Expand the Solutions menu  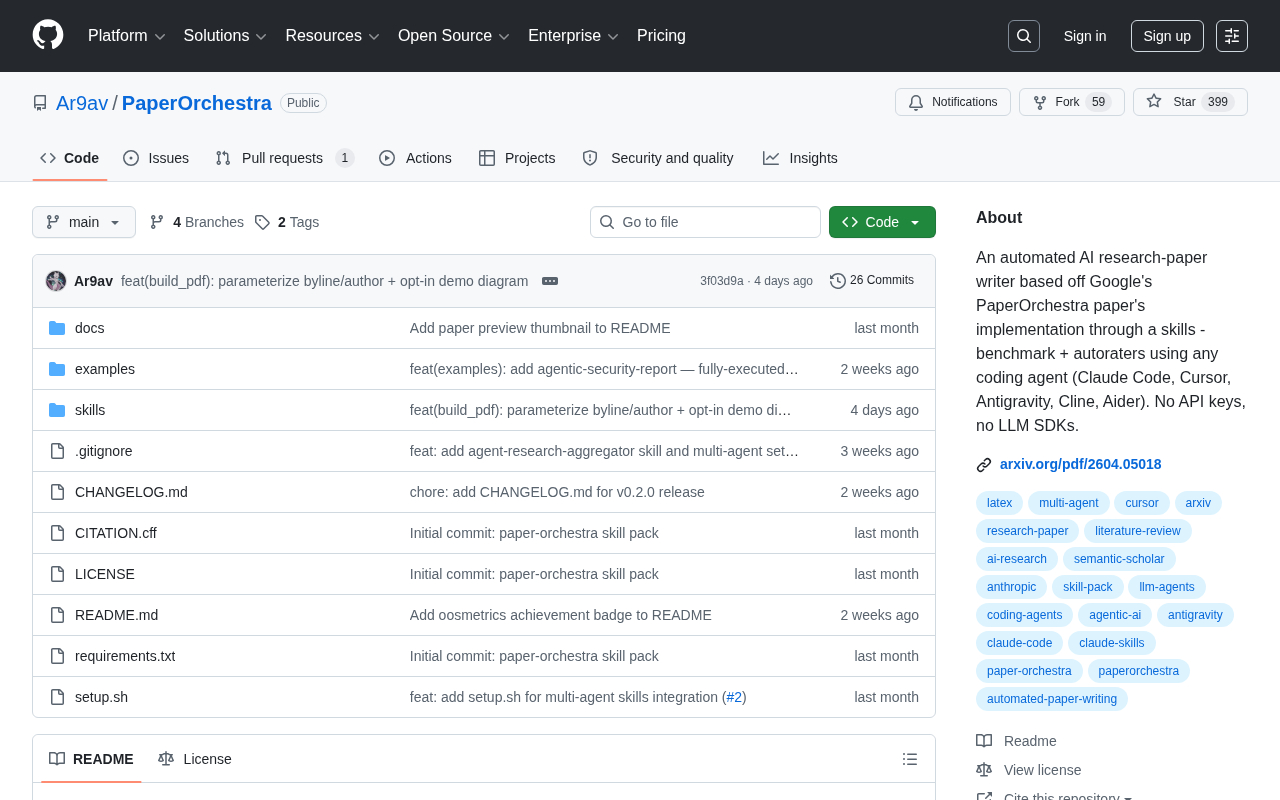pos(225,36)
